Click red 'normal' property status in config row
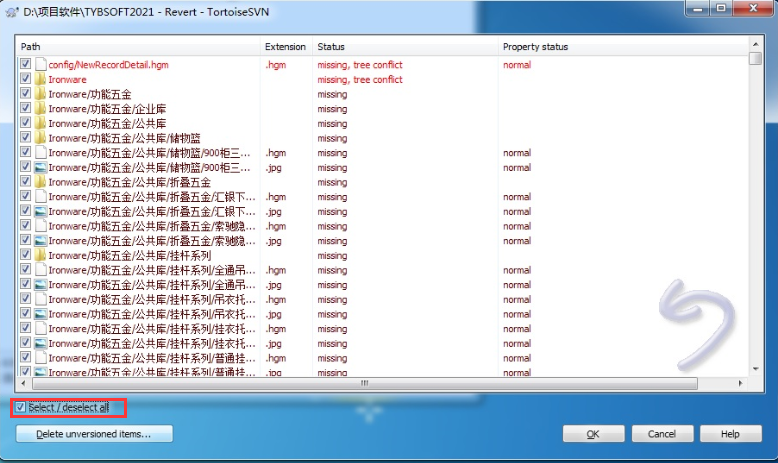778x463 pixels. (517, 65)
